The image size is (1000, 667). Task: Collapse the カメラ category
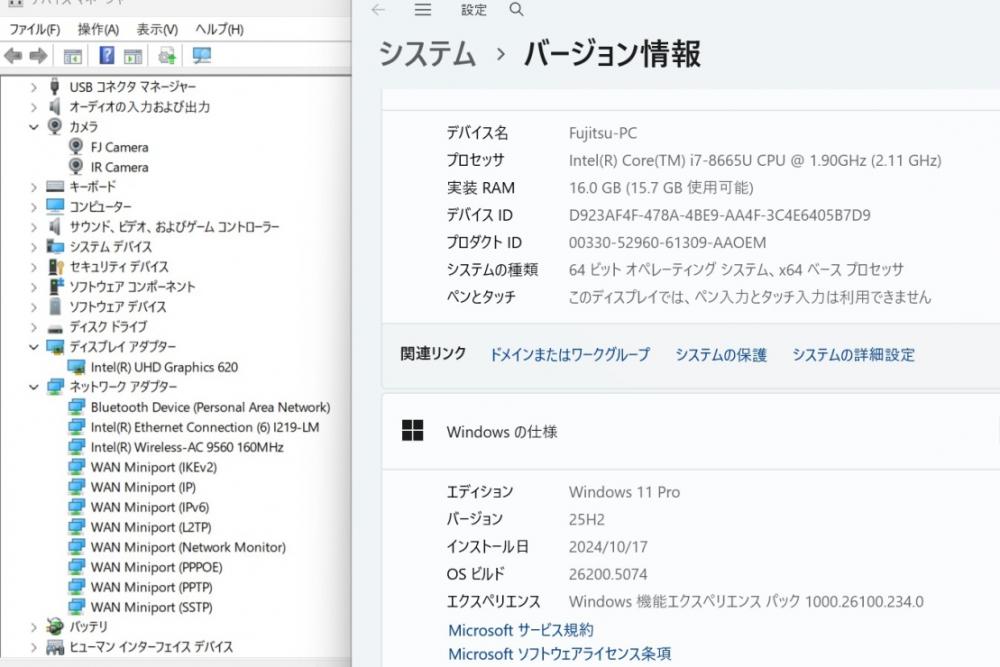click(x=34, y=127)
